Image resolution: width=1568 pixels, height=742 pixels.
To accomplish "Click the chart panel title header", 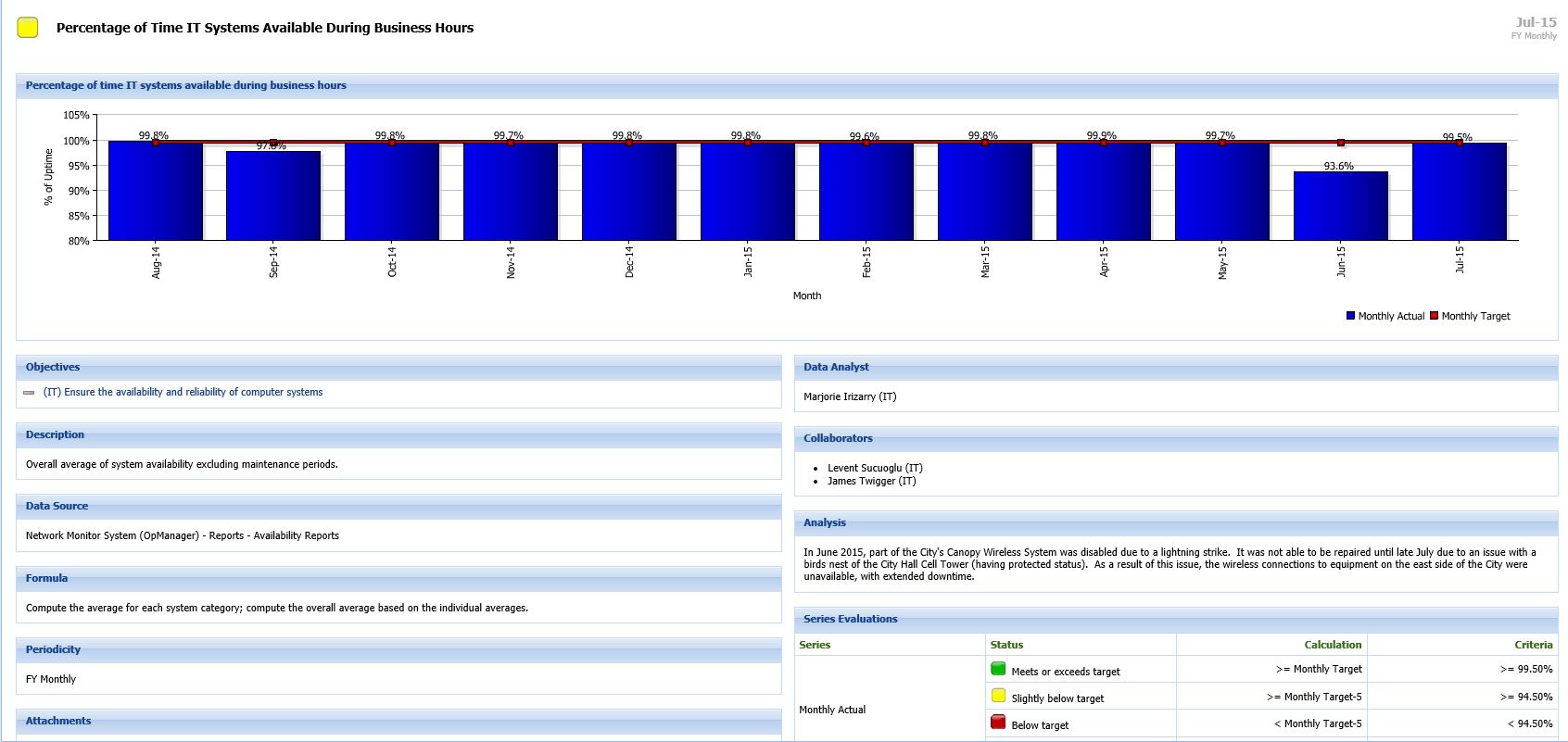I will point(787,86).
